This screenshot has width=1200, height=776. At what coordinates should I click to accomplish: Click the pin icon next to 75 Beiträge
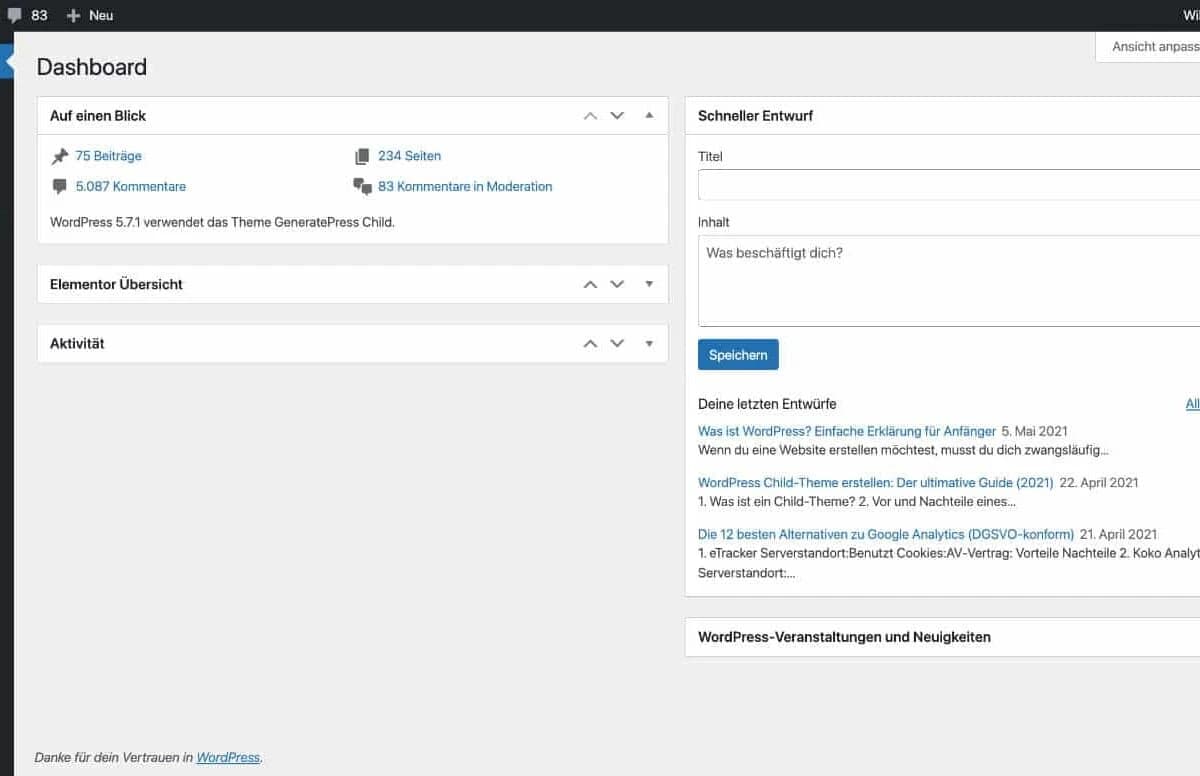click(x=58, y=155)
